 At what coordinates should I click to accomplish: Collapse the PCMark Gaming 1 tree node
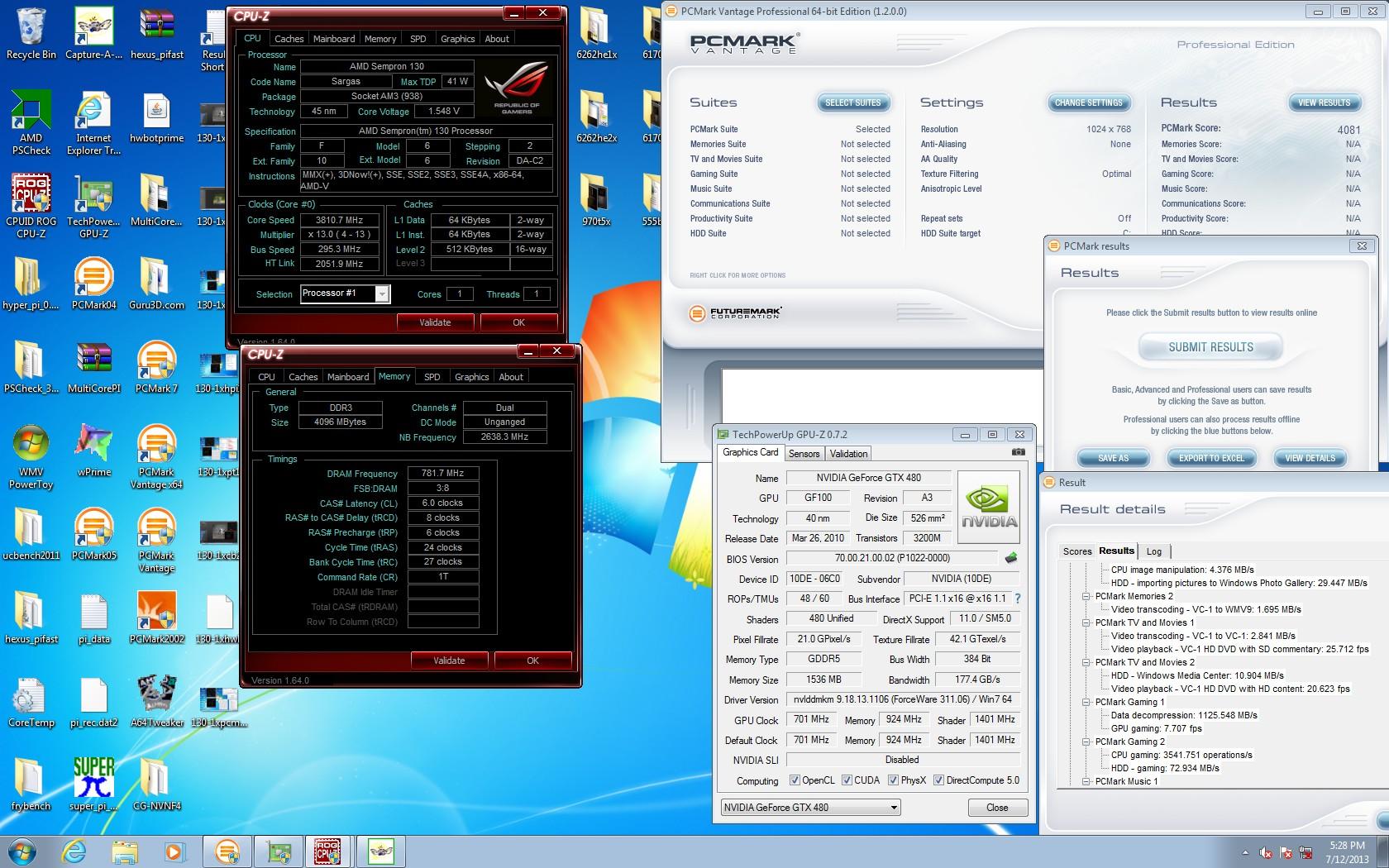click(x=1086, y=702)
